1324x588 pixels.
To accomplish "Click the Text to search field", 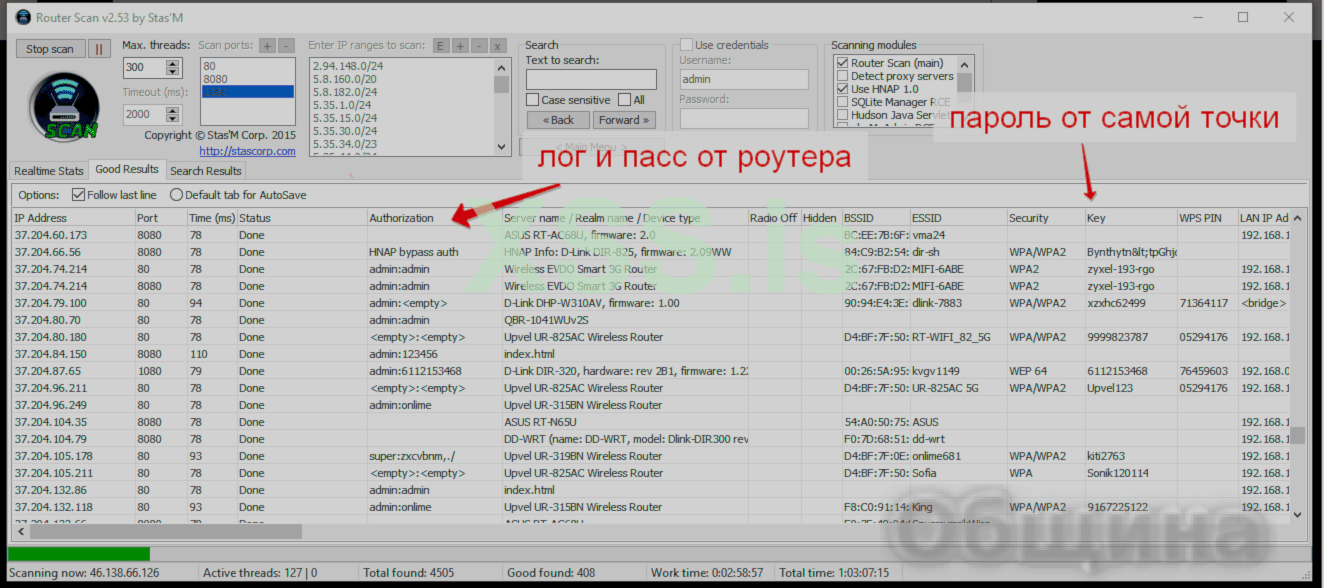I will point(591,79).
